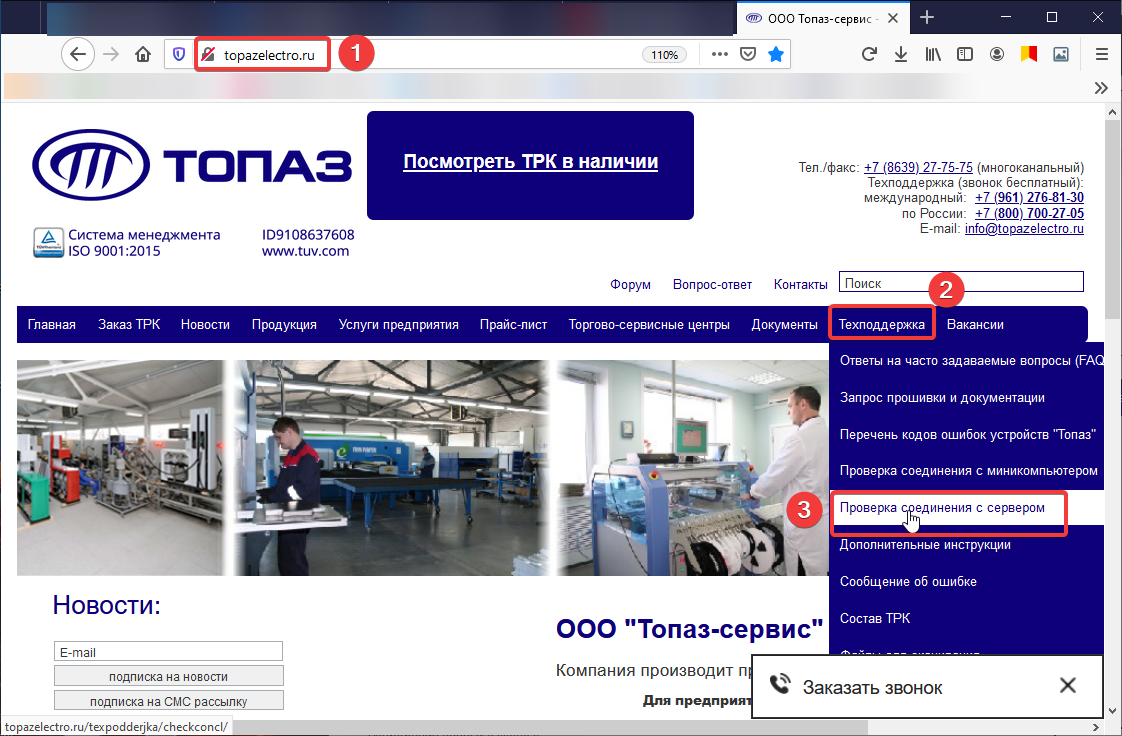Click the phone icon in Заказать звонок

779,685
